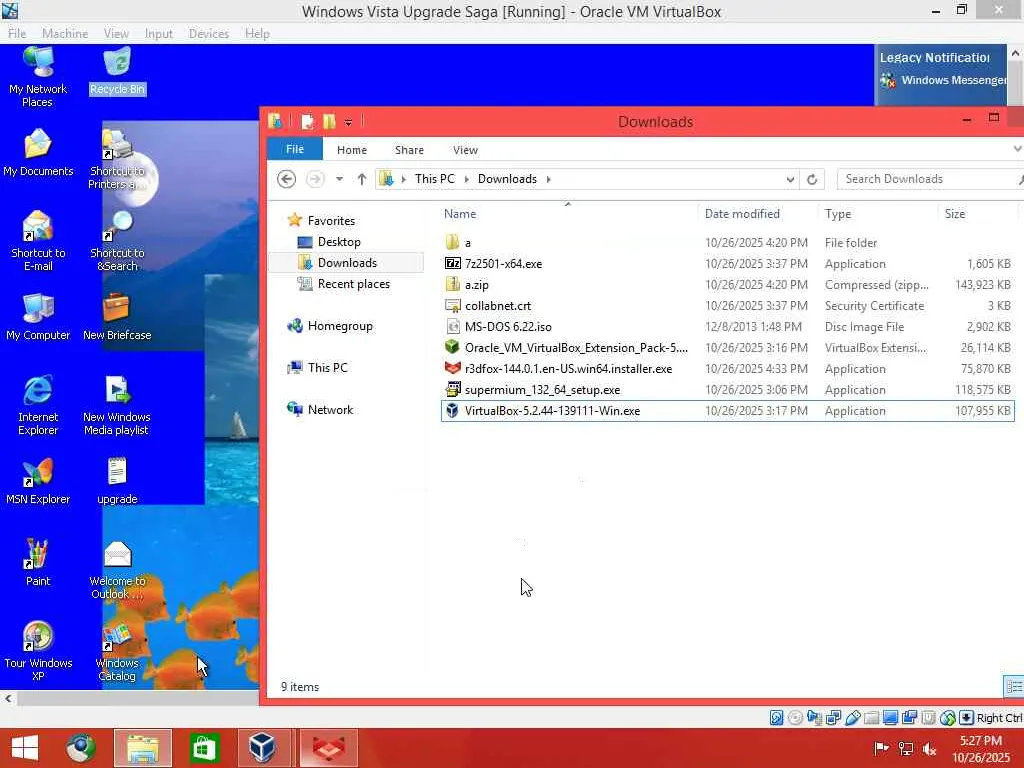Click the Search Downloads field
This screenshot has height=768, width=1024.
[929, 179]
